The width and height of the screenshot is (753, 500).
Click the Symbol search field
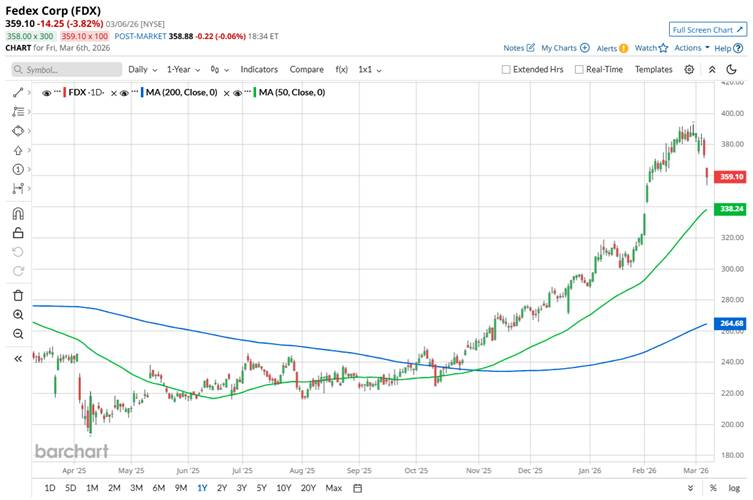click(65, 70)
